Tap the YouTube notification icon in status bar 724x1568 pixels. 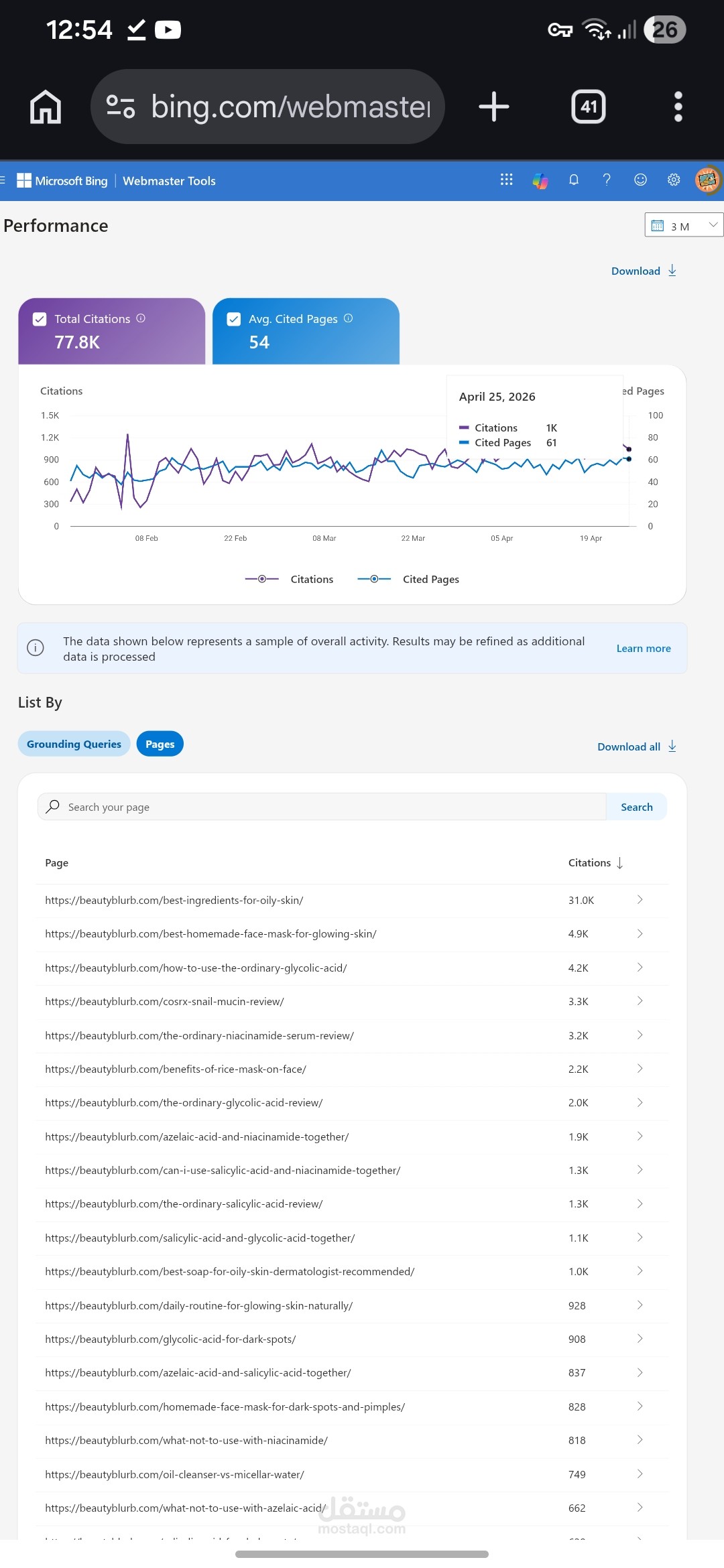coord(168,30)
